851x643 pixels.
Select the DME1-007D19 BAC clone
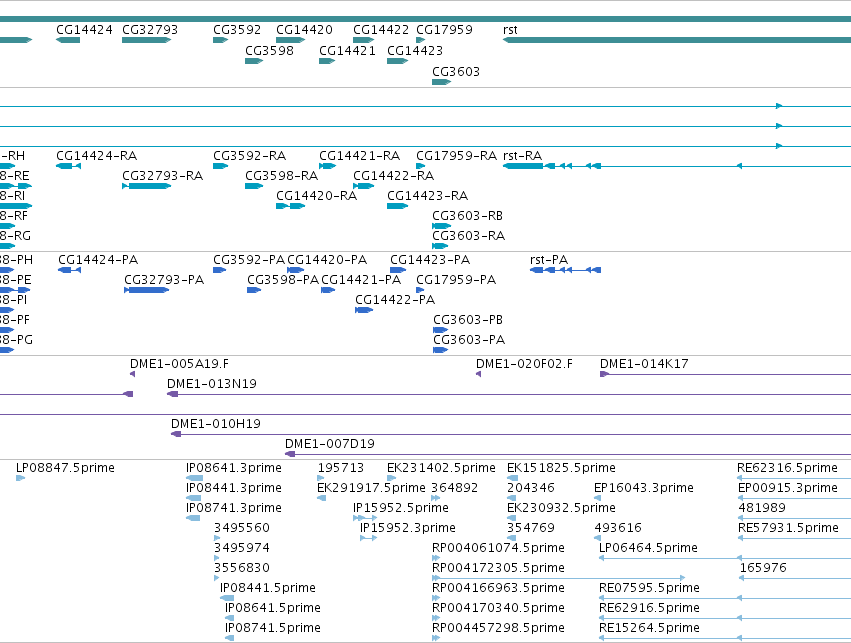[568, 454]
